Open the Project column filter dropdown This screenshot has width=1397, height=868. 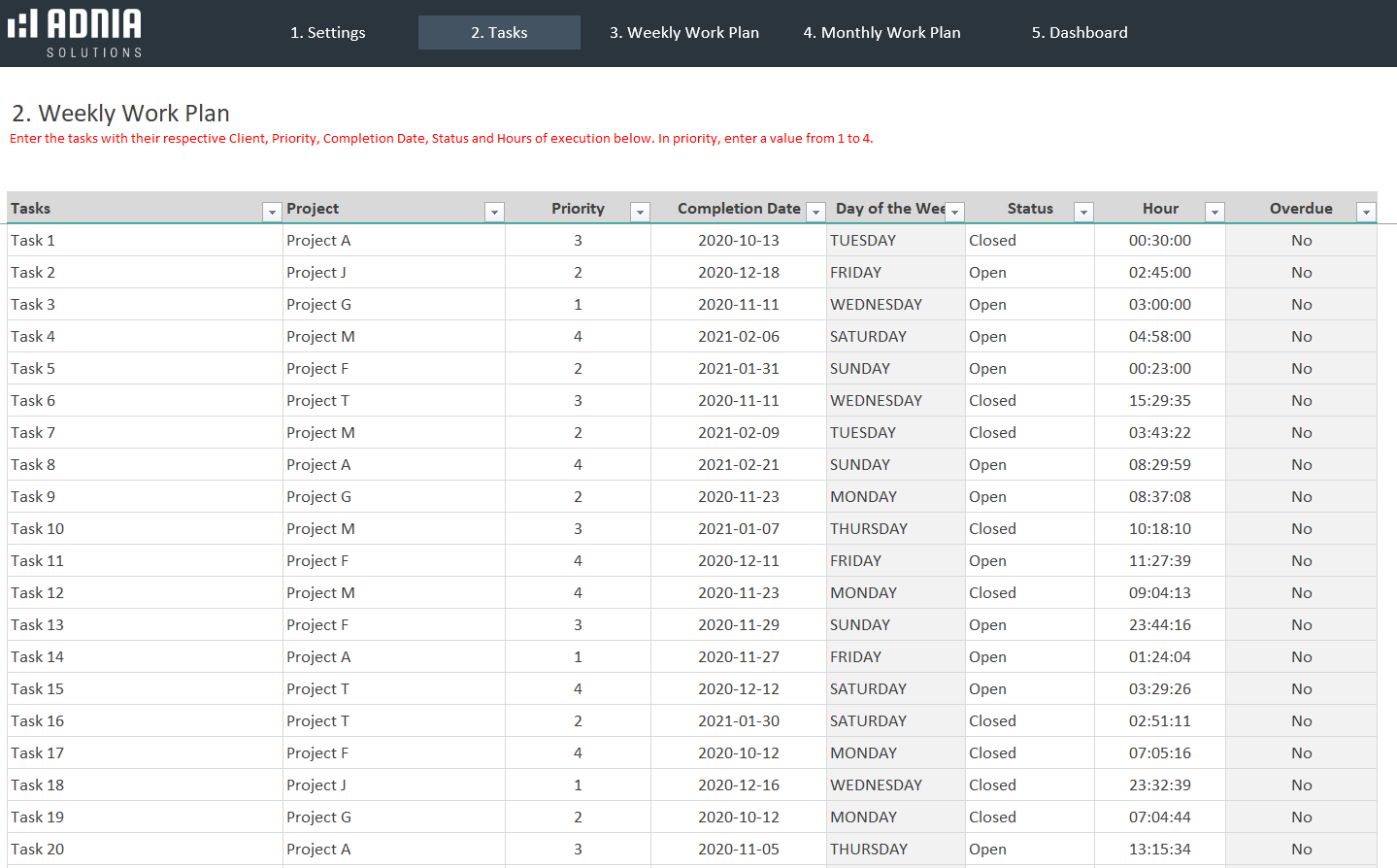[494, 213]
